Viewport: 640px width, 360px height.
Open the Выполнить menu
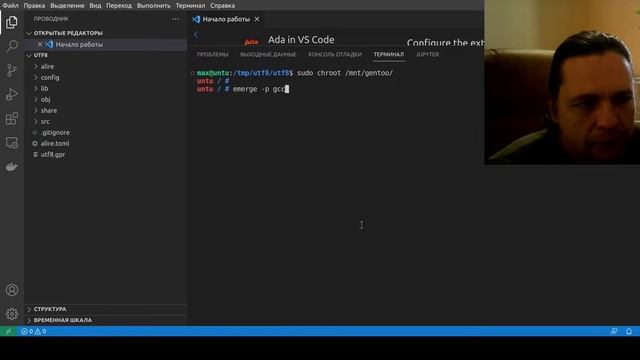coord(153,5)
